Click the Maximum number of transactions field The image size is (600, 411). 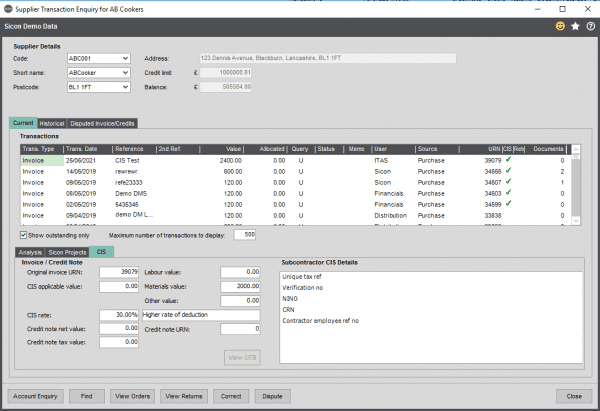[x=245, y=235]
